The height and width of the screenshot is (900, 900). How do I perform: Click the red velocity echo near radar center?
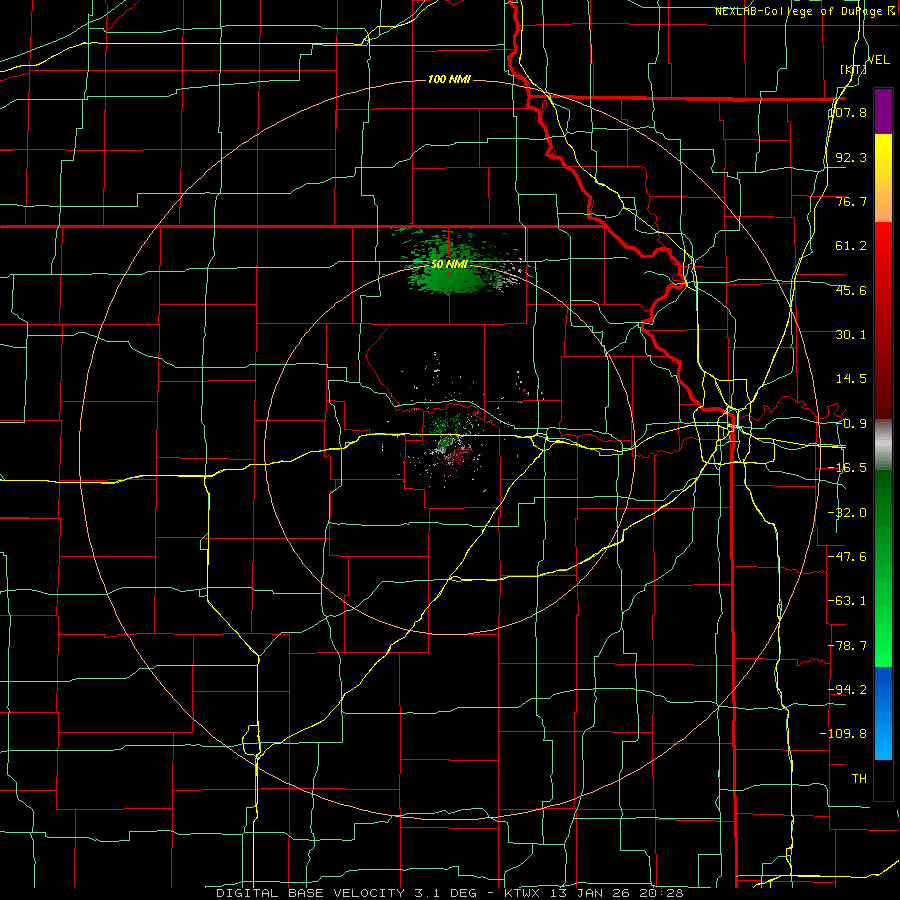459,456
